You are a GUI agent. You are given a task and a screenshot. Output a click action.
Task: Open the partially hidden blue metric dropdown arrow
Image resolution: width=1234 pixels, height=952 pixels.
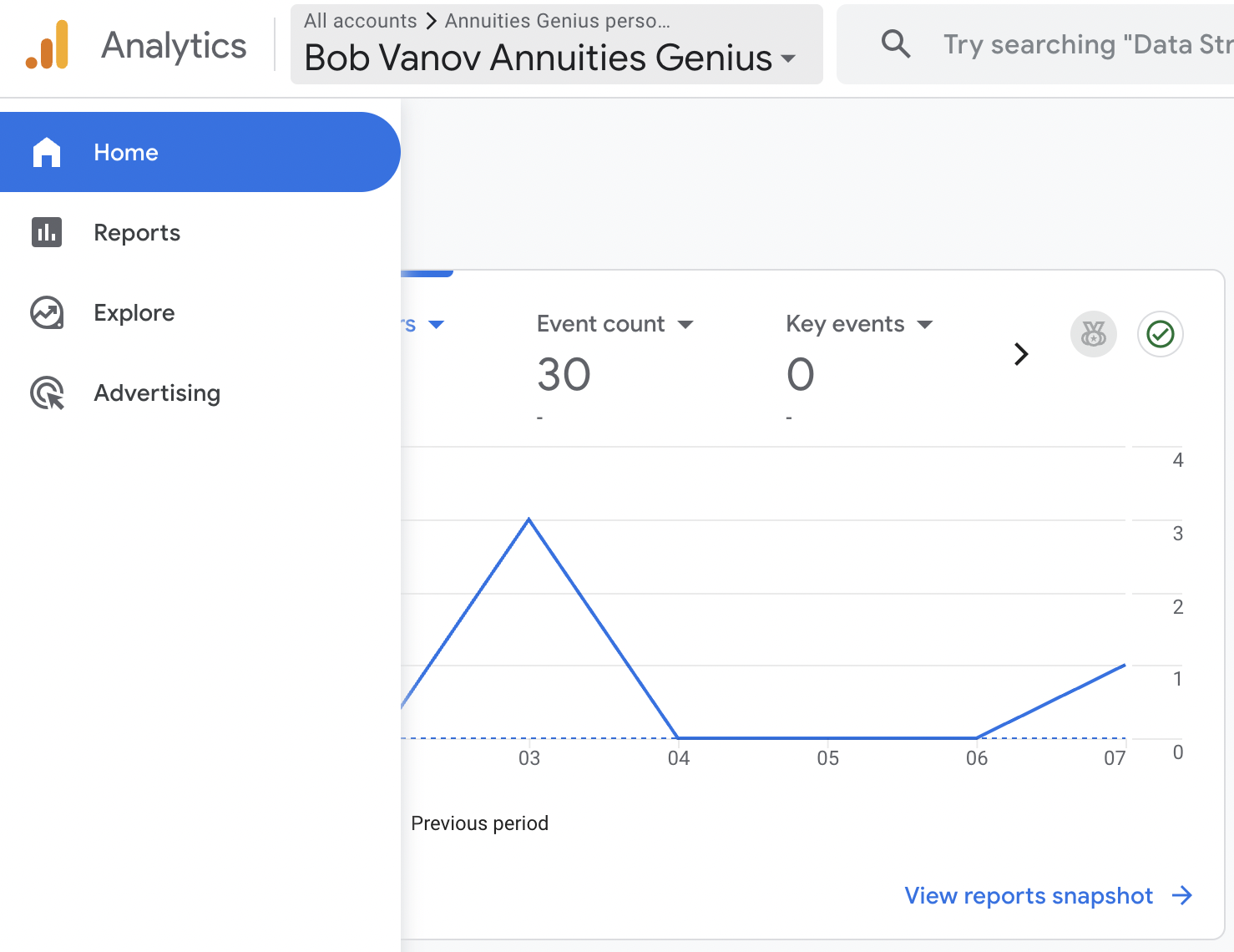(x=436, y=324)
